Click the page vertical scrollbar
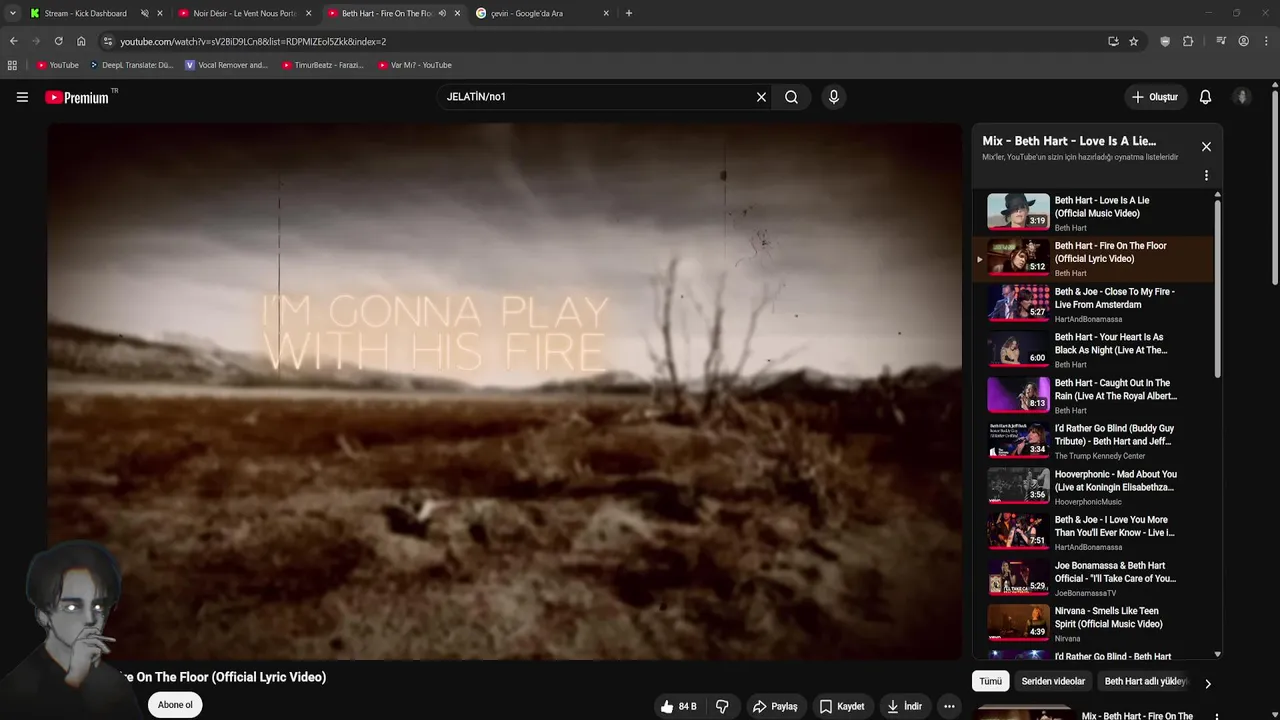The height and width of the screenshot is (720, 1280). [x=1275, y=188]
